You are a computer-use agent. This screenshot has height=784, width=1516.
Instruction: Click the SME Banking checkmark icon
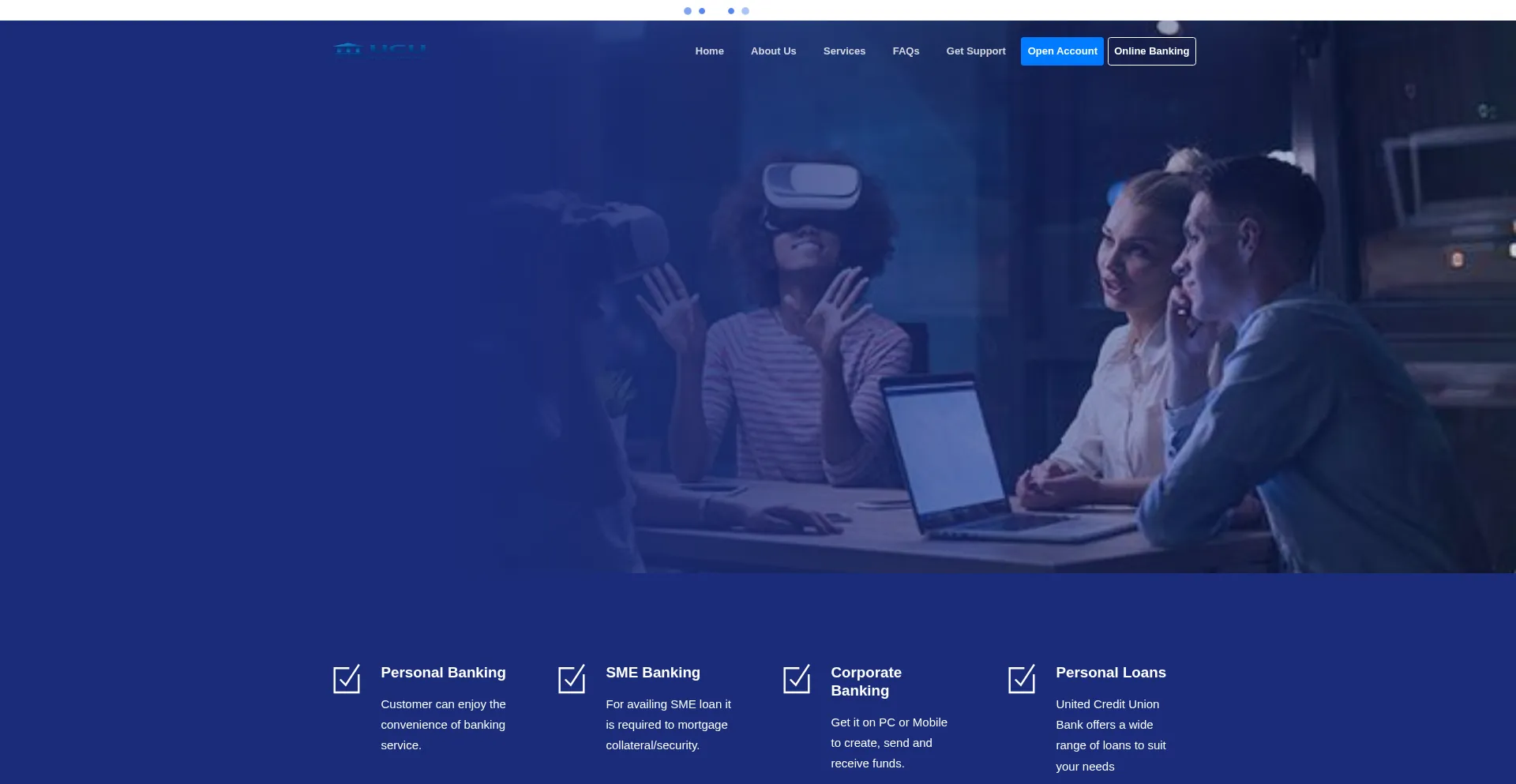pyautogui.click(x=572, y=679)
